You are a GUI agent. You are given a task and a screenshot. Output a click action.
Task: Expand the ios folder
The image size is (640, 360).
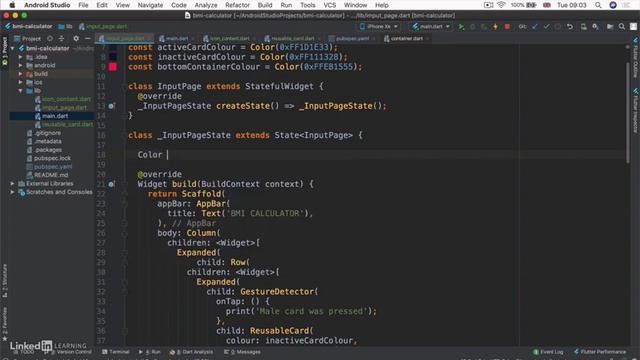(x=20, y=82)
